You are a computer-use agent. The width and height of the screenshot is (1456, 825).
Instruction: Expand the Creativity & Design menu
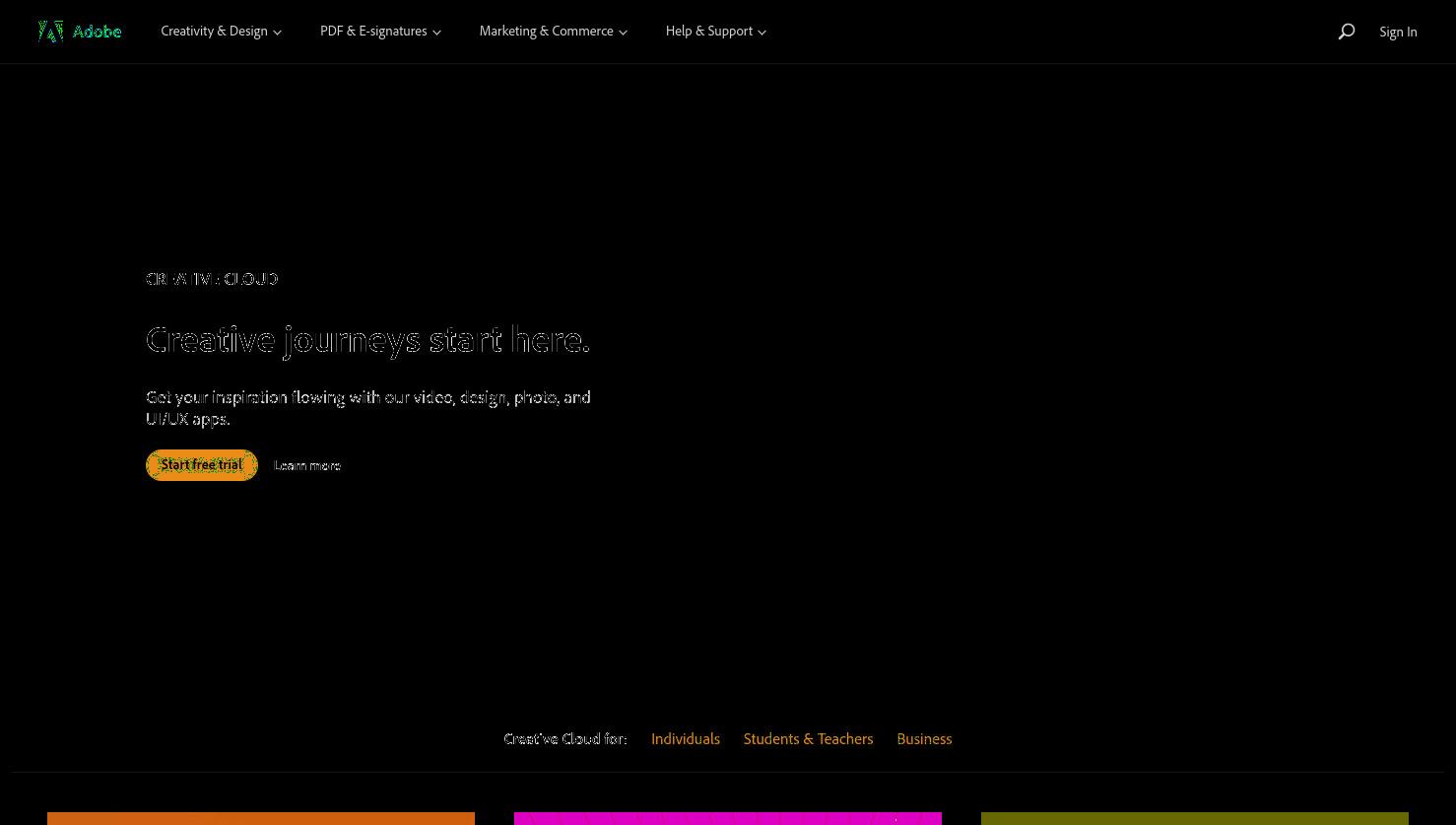point(221,32)
